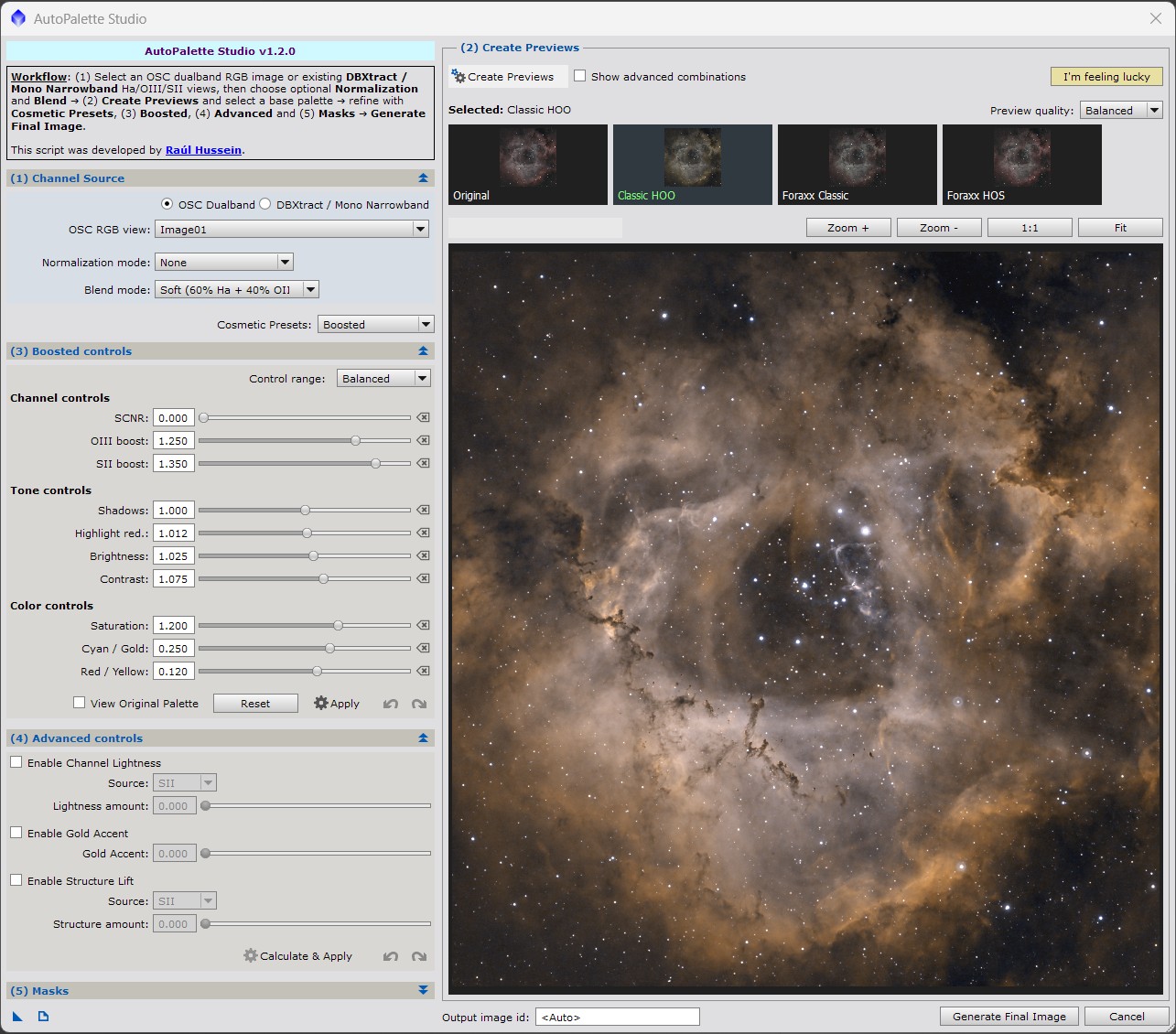
Task: Reset the OIII boost value
Action: pos(423,440)
